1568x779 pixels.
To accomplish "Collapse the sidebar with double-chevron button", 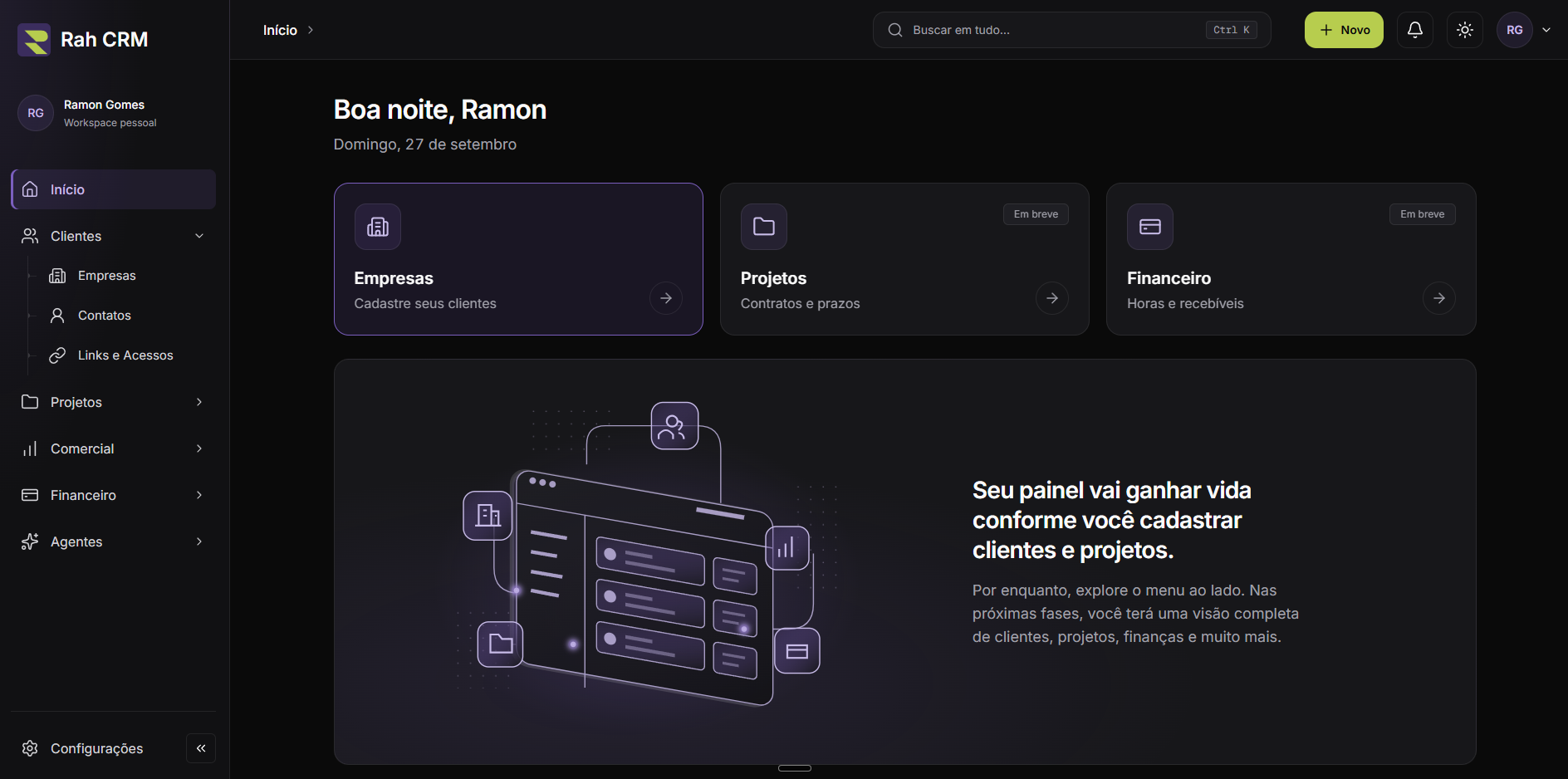I will point(201,748).
